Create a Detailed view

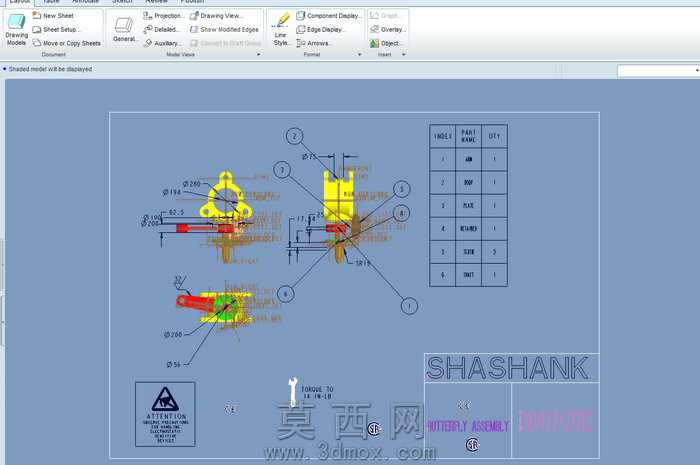tap(162, 29)
